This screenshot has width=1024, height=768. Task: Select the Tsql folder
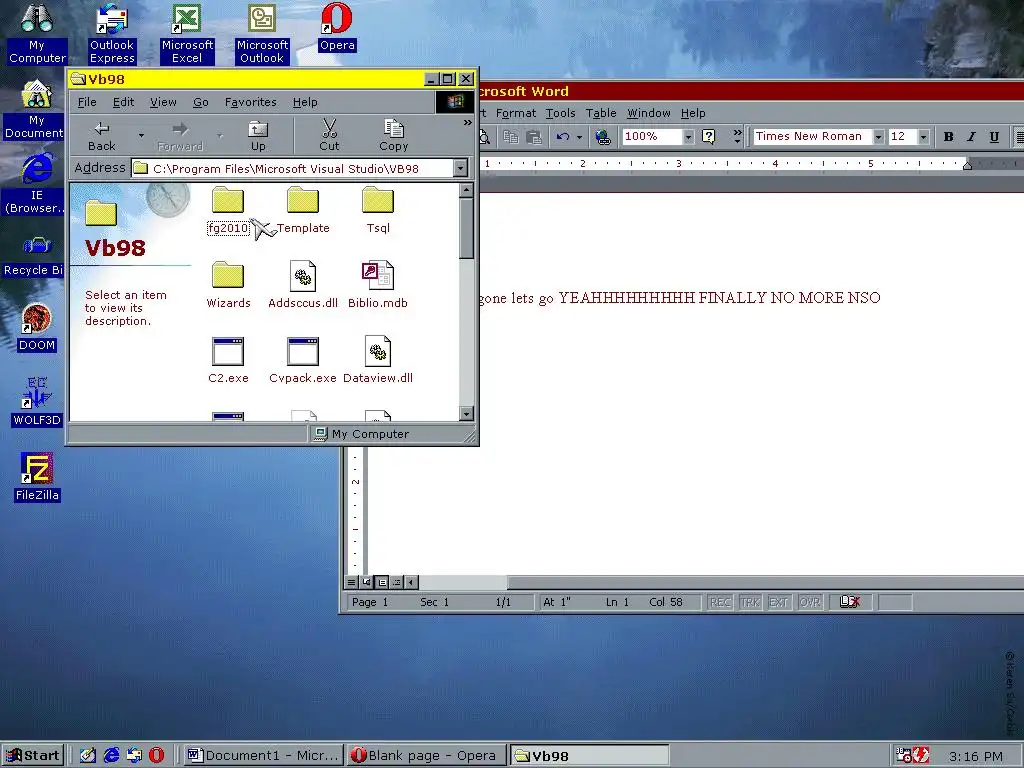pos(378,211)
